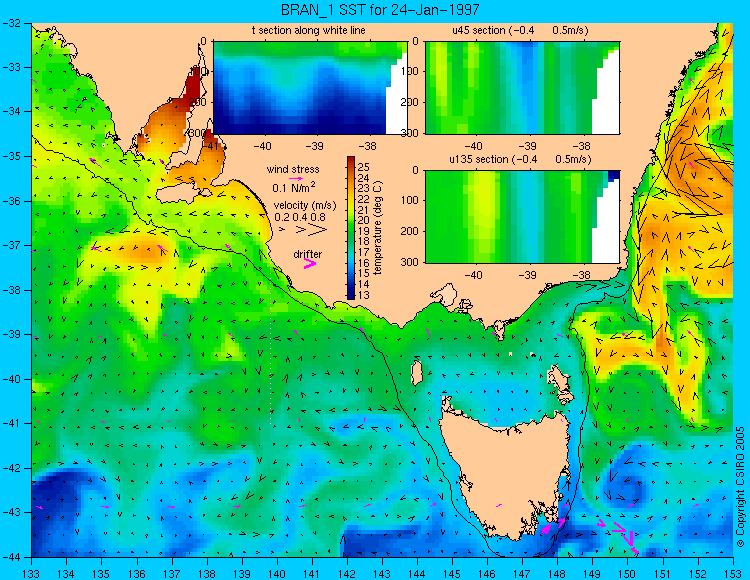Click the "0.1 N/m²" legend value

click(x=294, y=187)
